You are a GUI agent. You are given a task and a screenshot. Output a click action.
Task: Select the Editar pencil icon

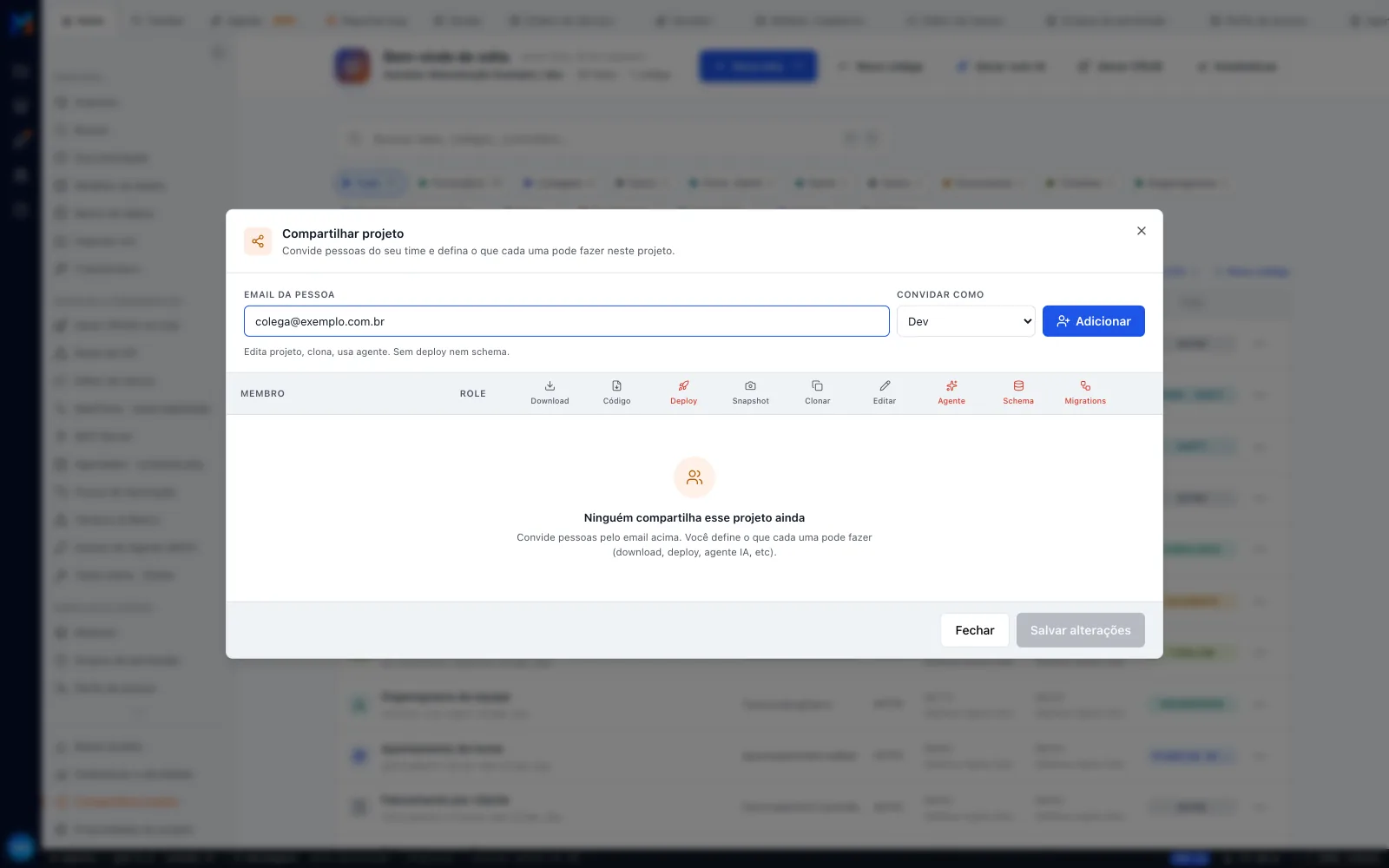point(885,386)
